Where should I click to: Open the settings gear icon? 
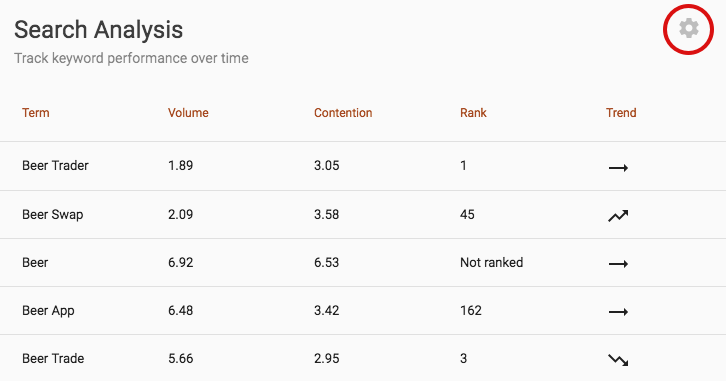pyautogui.click(x=688, y=29)
